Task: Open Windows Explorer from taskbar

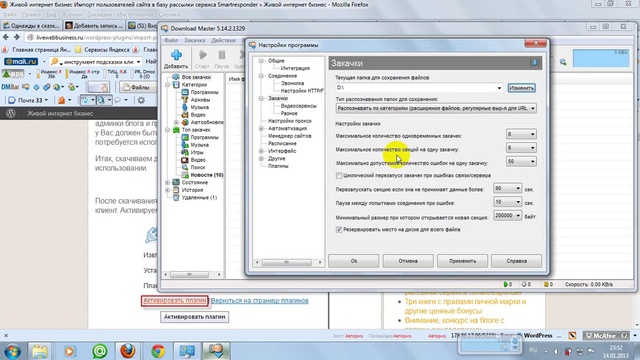Action: click(40, 351)
